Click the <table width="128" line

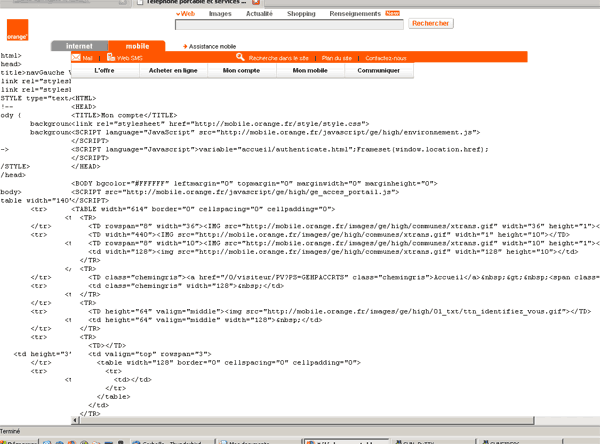click(x=228, y=363)
